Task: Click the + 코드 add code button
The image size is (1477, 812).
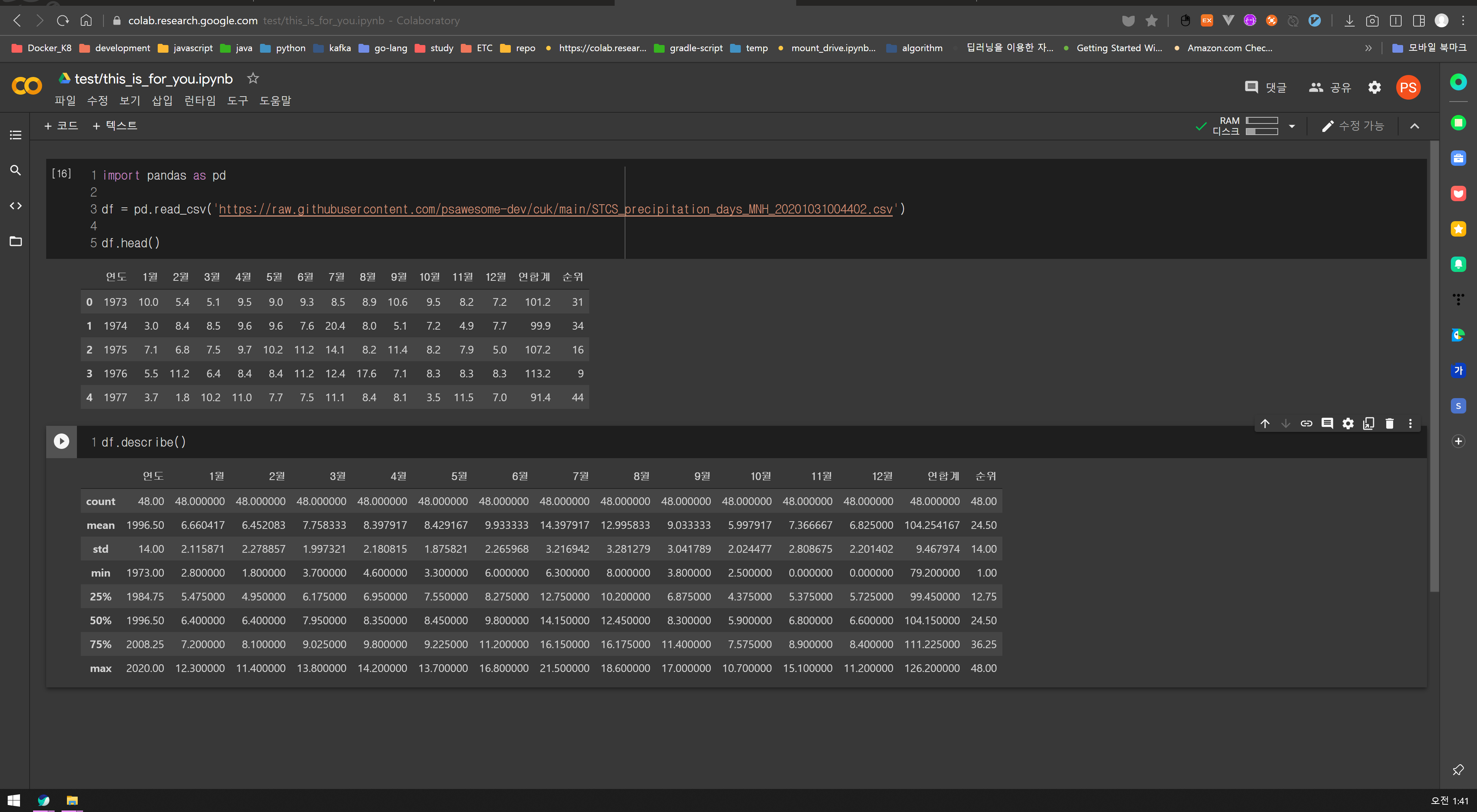Action: click(61, 125)
